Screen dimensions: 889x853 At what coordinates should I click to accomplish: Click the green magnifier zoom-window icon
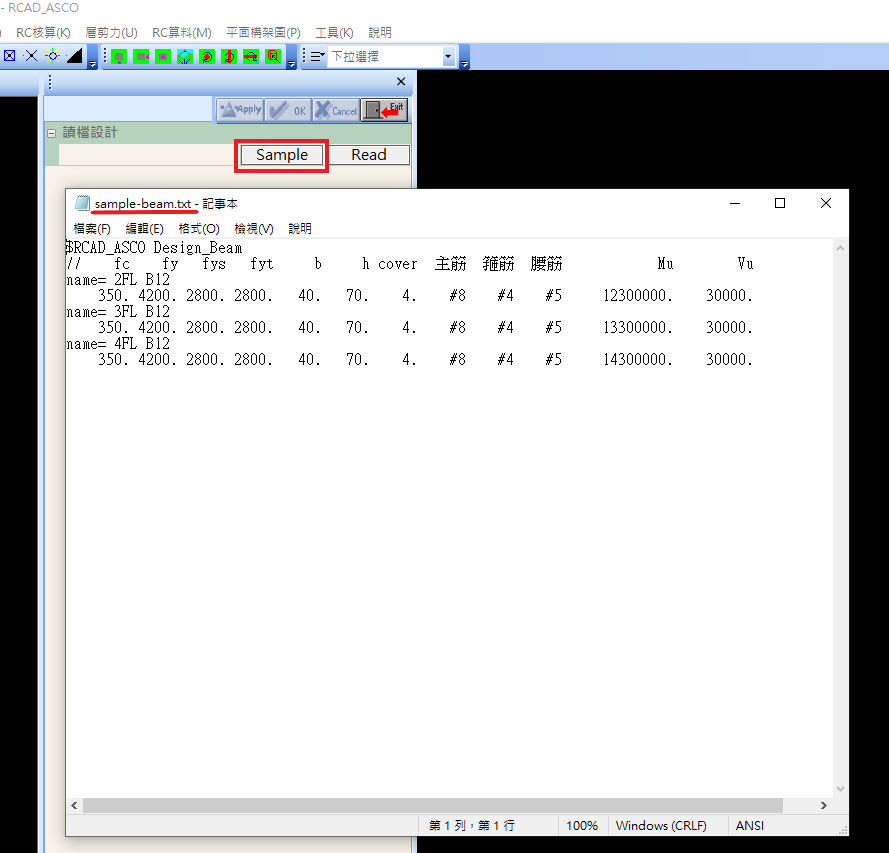coord(273,57)
